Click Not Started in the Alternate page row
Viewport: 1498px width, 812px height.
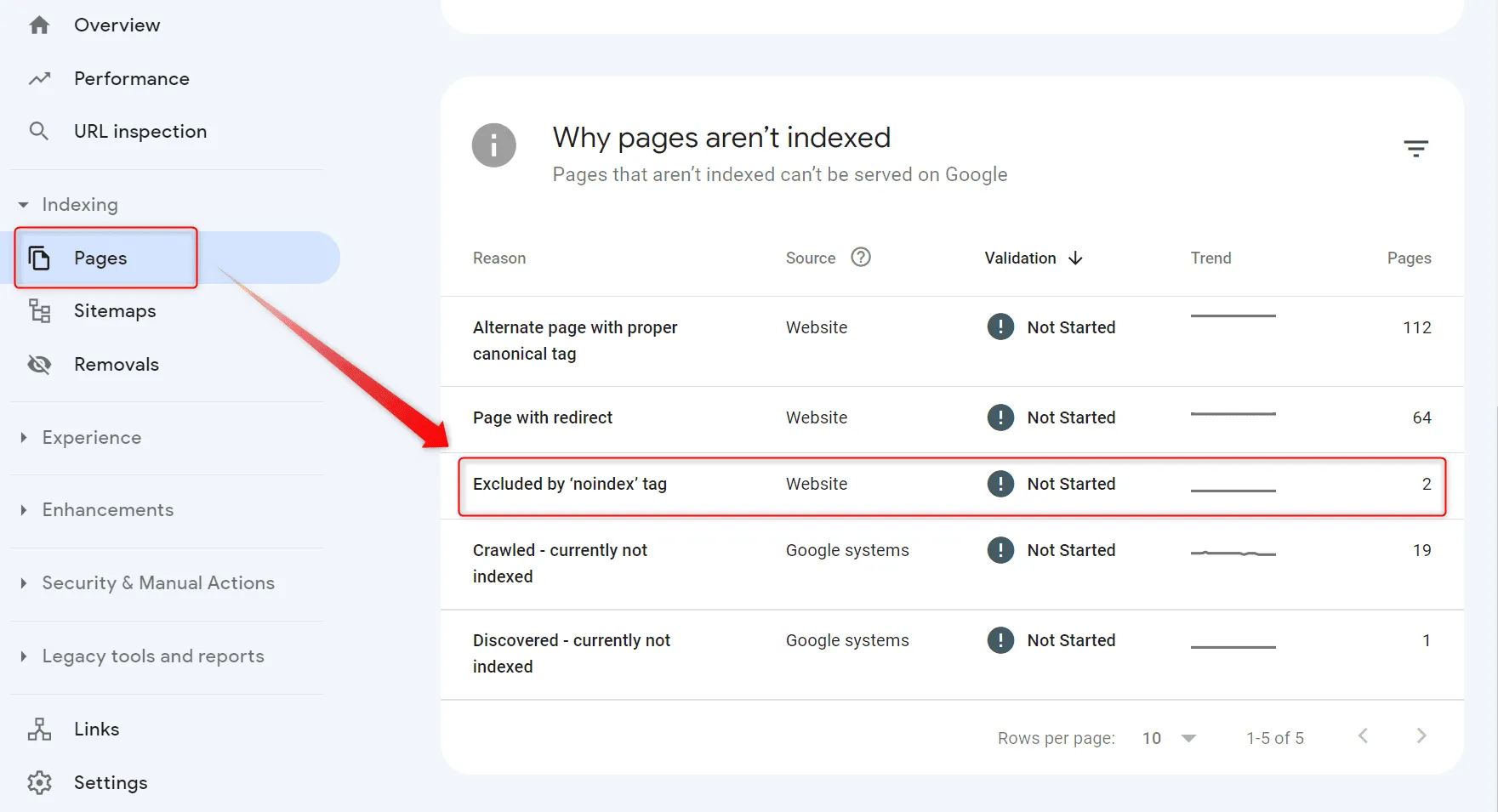tap(1071, 327)
